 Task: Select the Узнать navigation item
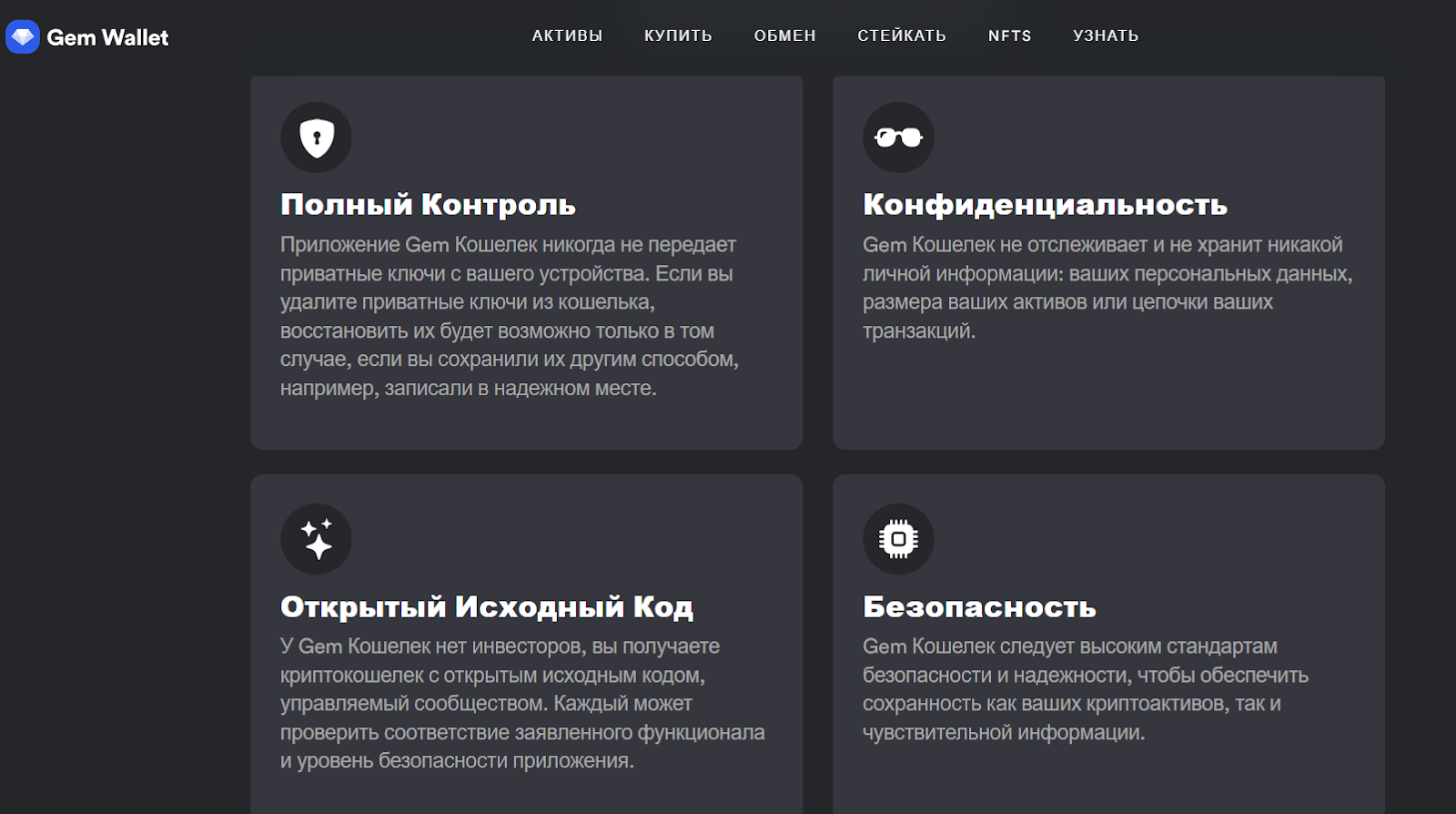point(1106,36)
